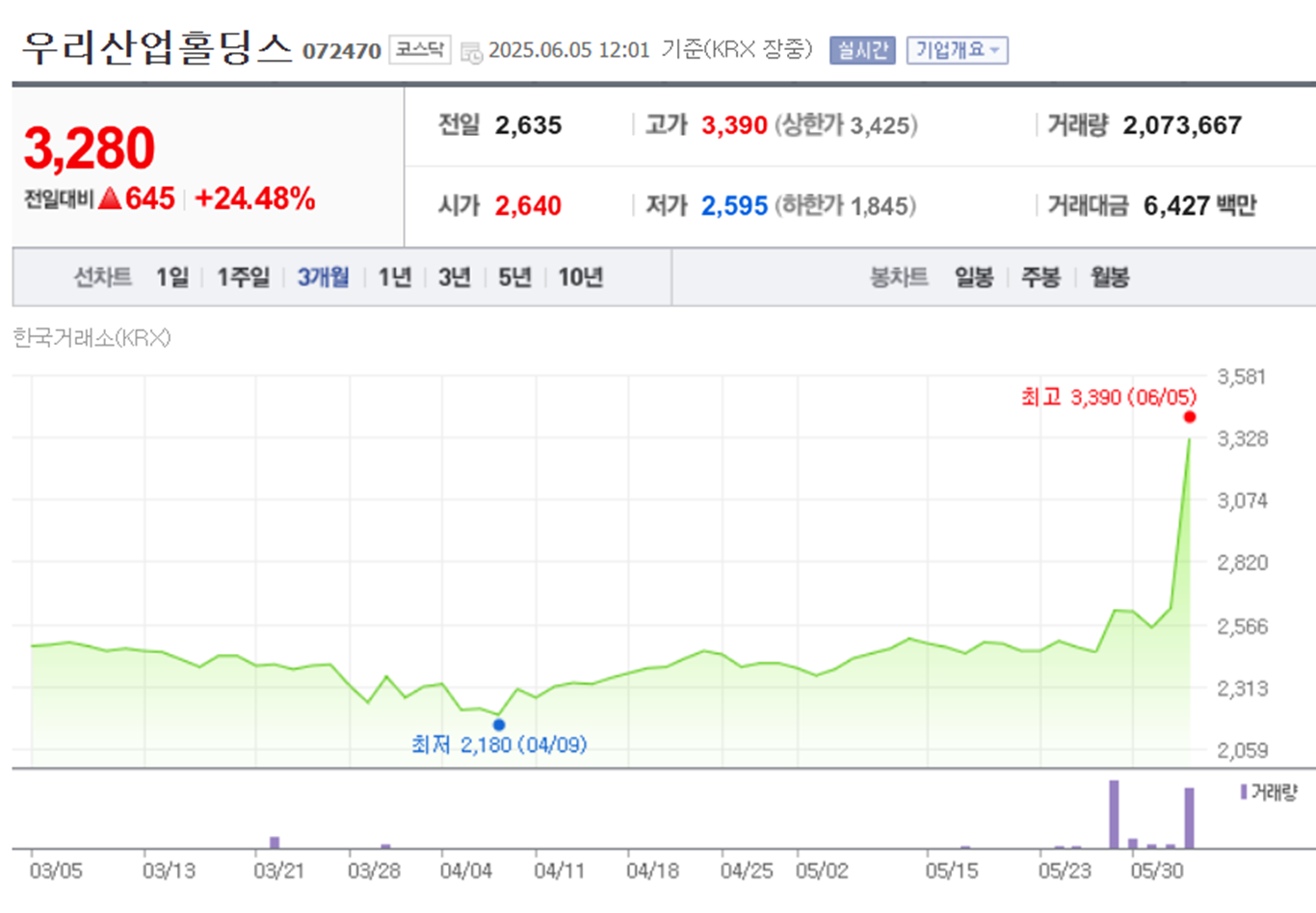The image size is (1316, 913).
Task: Click the blue 최저 2,180 low marker dot
Action: tap(498, 725)
